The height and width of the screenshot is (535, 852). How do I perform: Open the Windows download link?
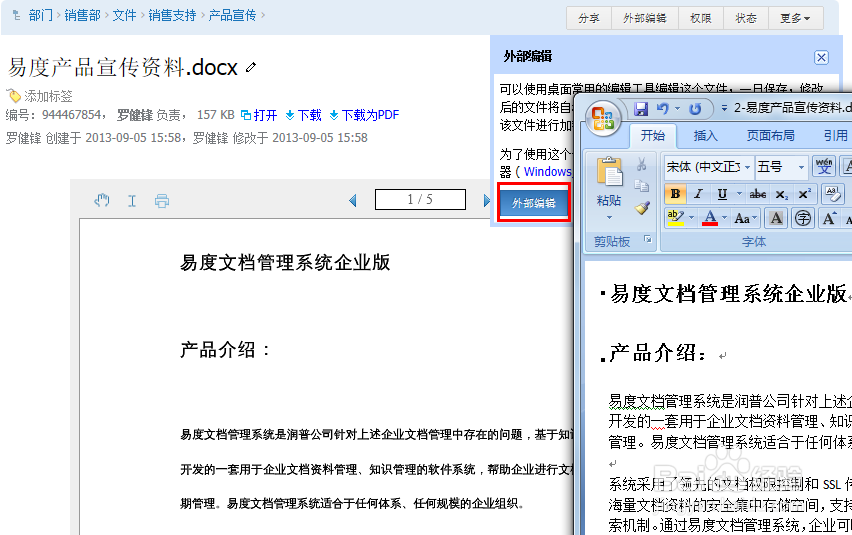coord(548,172)
